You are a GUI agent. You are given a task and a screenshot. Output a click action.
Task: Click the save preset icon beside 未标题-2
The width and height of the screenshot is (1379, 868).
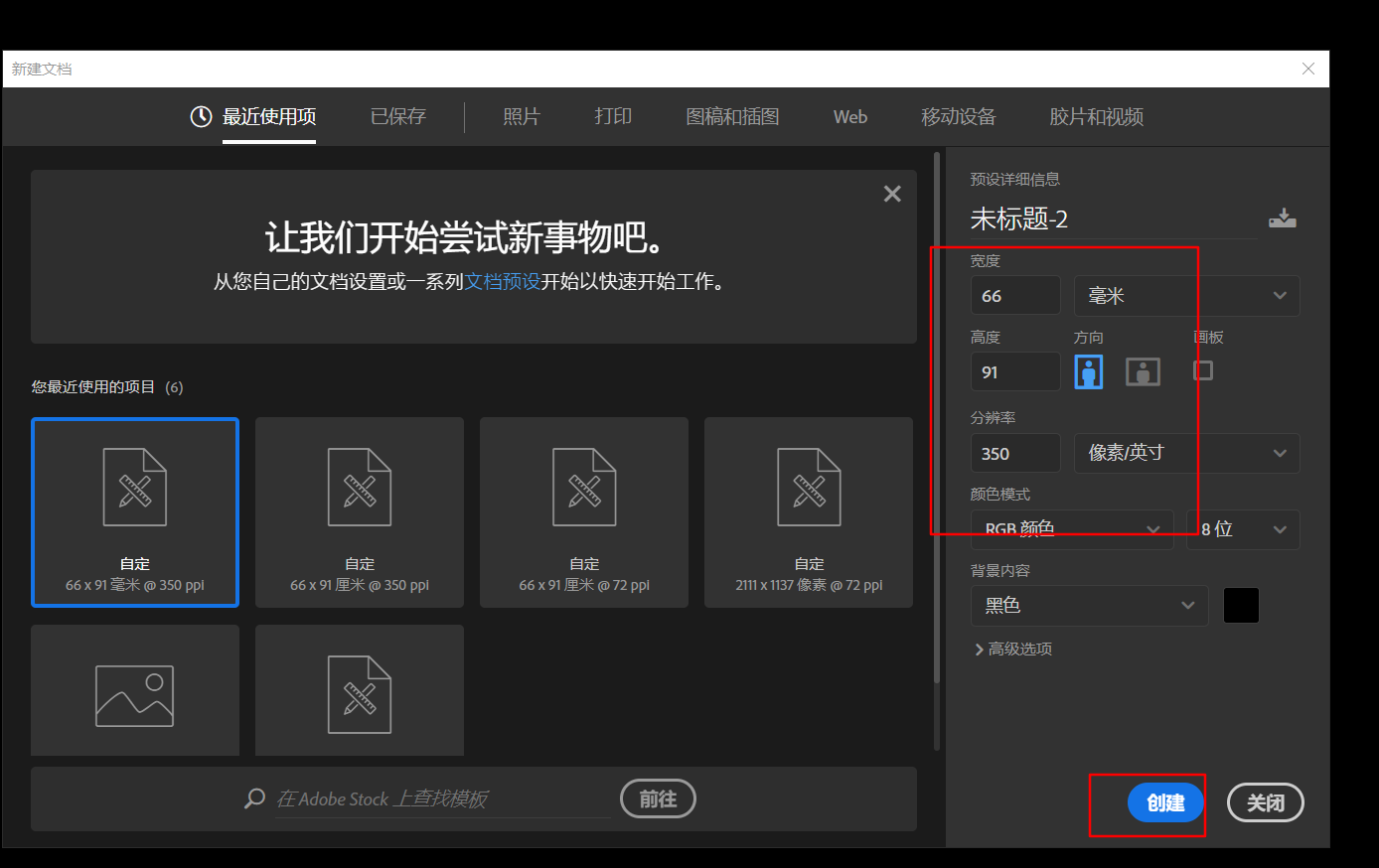[x=1283, y=218]
